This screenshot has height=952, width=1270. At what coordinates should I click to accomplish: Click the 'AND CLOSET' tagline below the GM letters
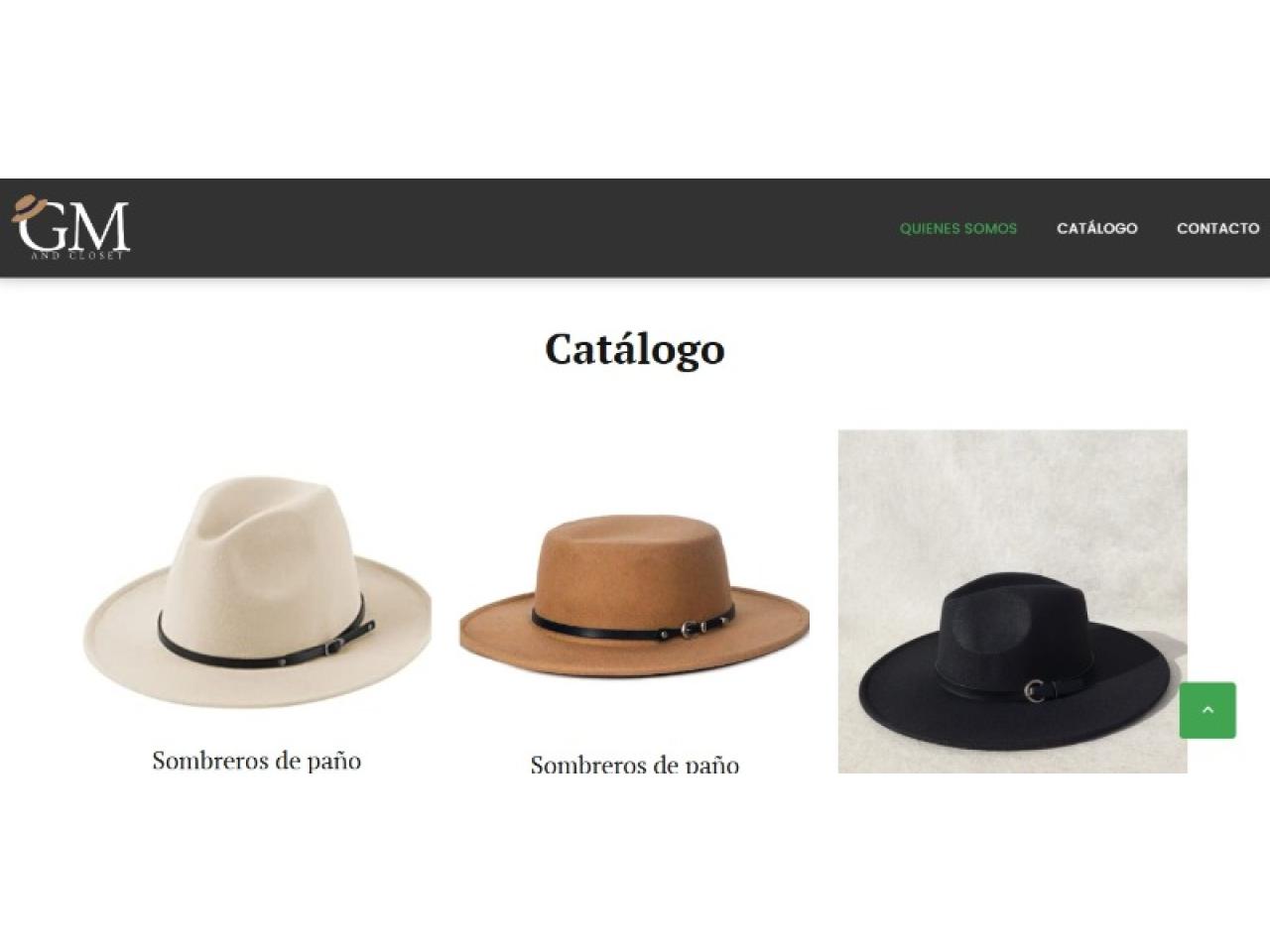77,256
